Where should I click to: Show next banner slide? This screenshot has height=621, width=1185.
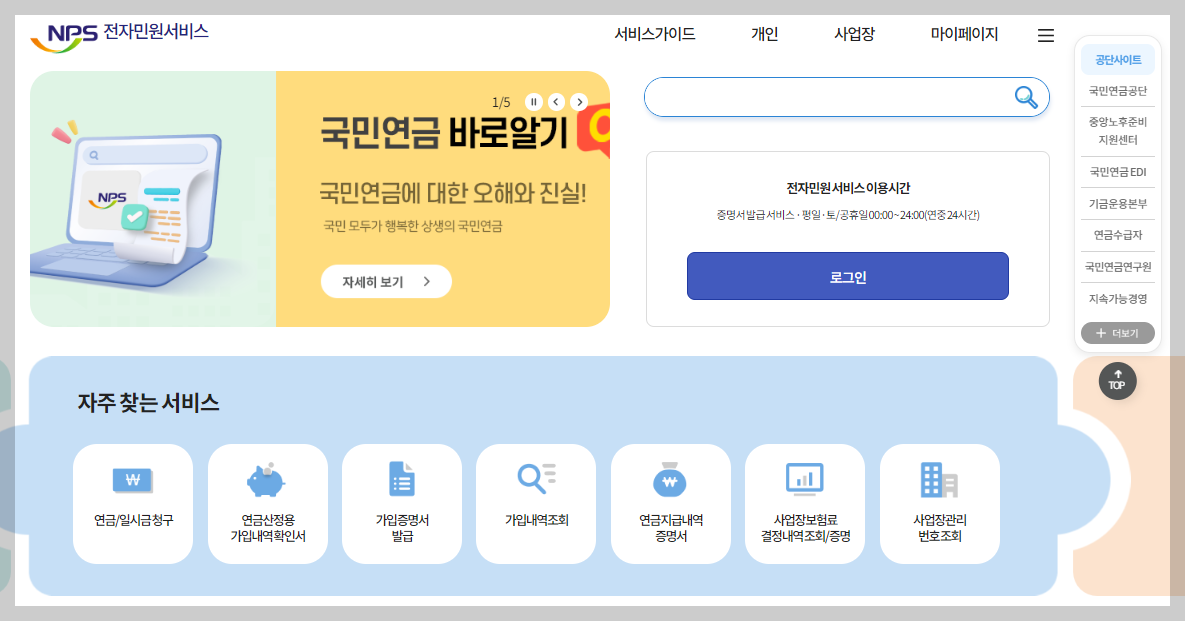coord(579,101)
